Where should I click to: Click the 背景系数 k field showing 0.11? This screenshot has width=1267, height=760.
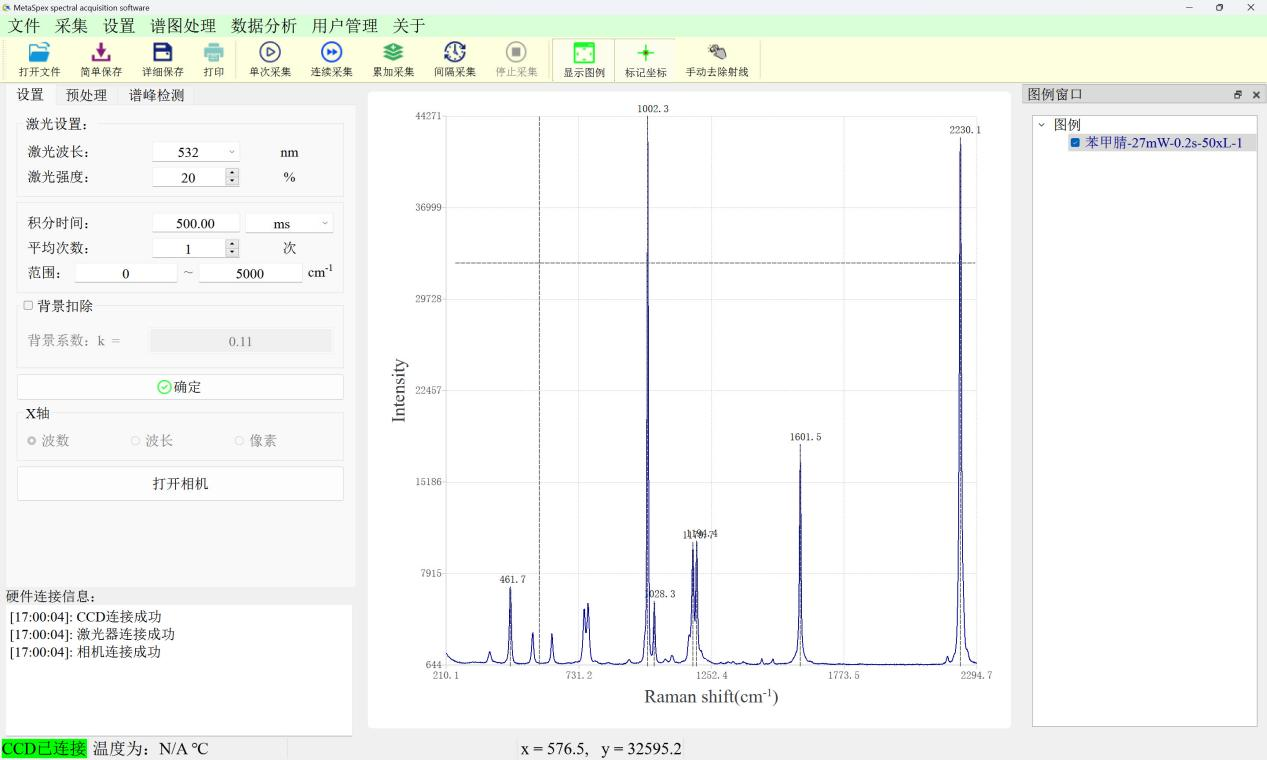[240, 341]
